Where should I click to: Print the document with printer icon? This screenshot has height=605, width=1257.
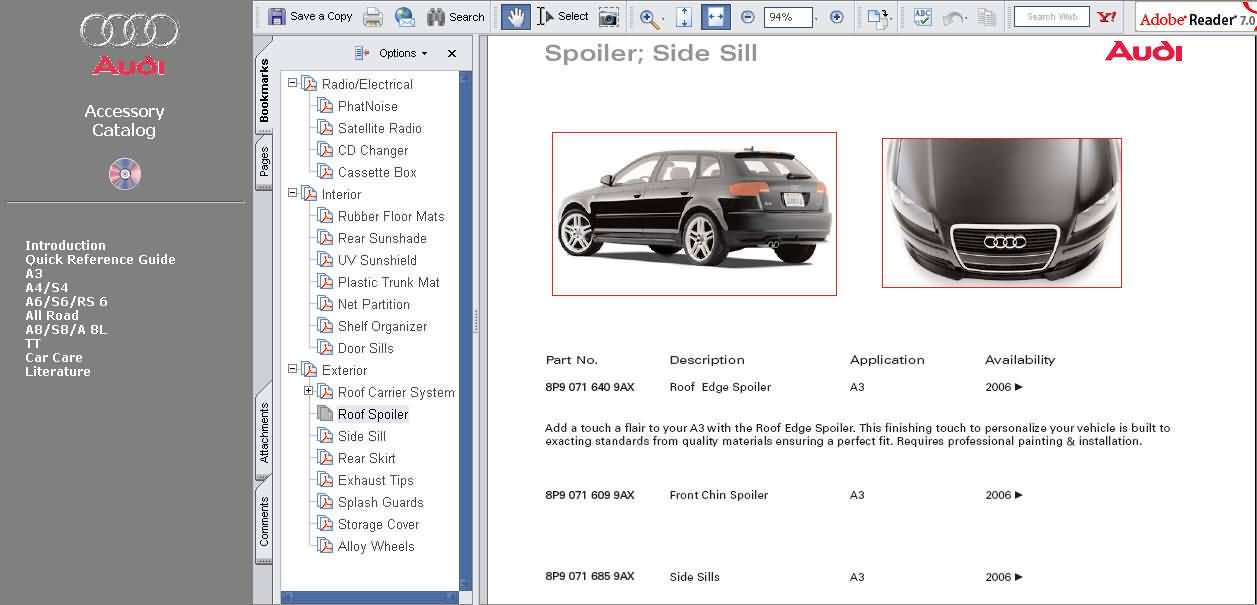(x=373, y=17)
